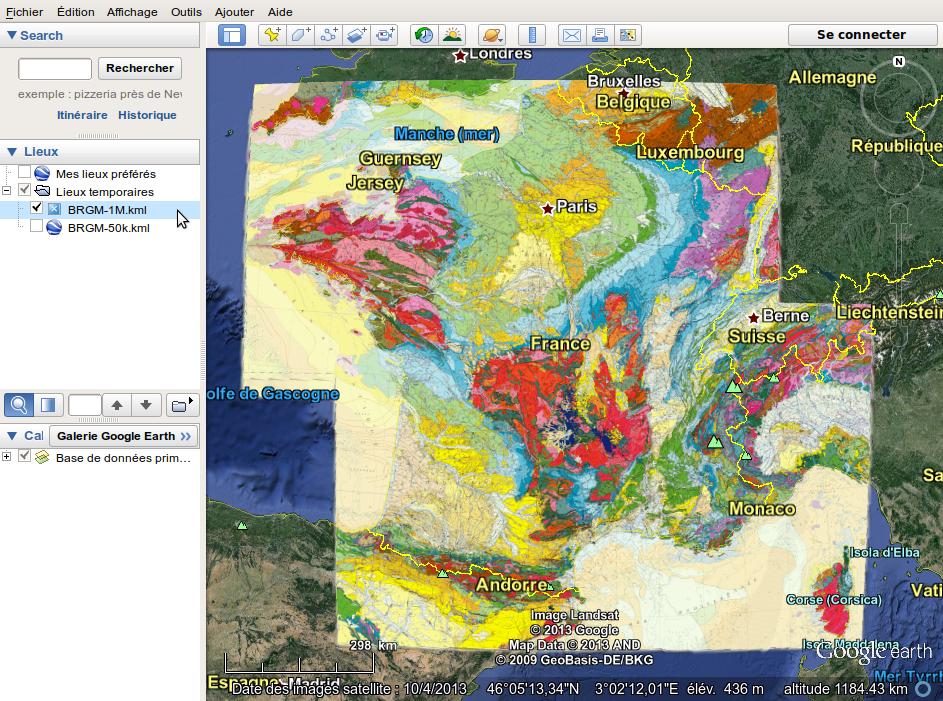Image resolution: width=943 pixels, height=701 pixels.
Task: Click the small field below the Lieux list
Action: click(85, 405)
